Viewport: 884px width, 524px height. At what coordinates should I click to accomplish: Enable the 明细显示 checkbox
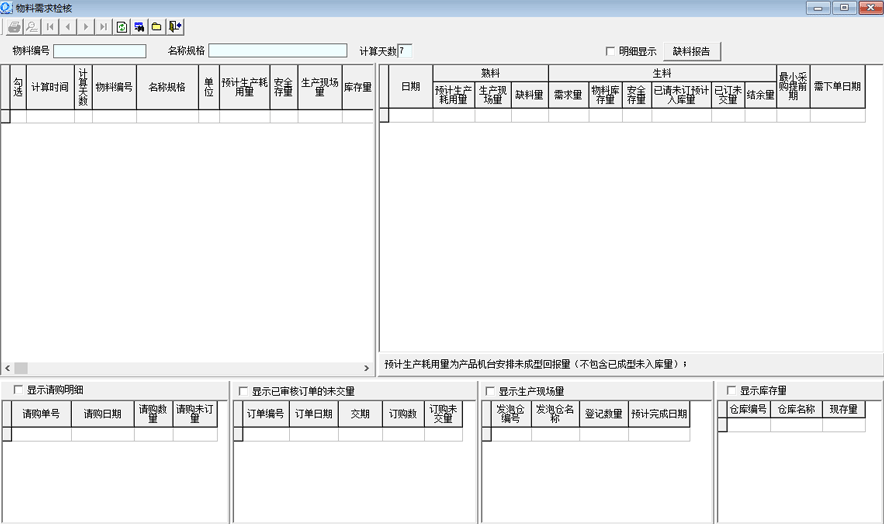(610, 51)
